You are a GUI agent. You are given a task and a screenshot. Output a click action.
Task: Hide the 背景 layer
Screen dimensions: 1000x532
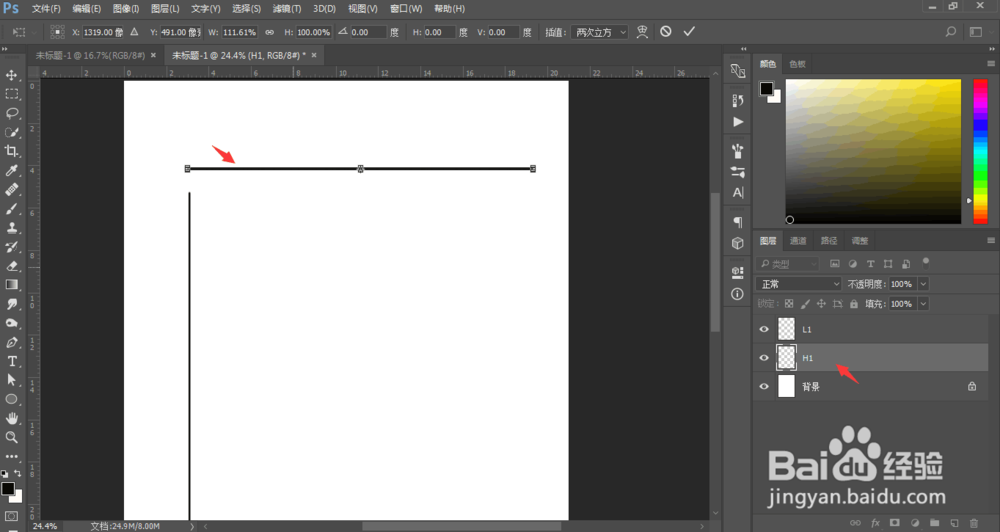tap(764, 387)
